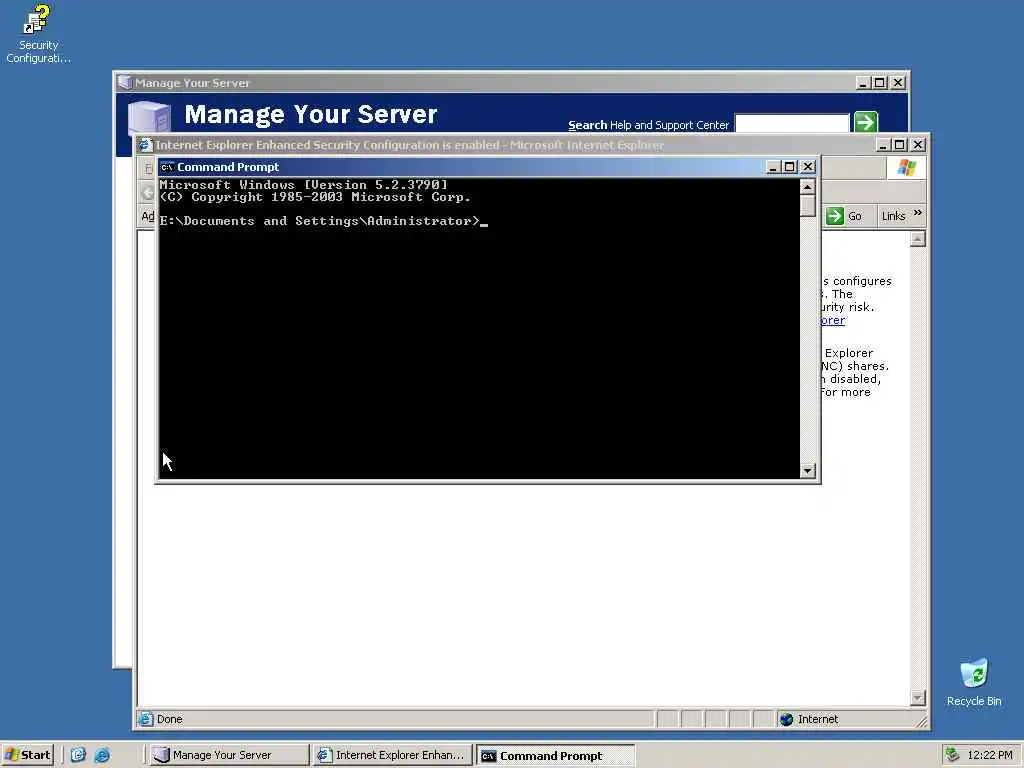Viewport: 1024px width, 768px height.
Task: Click Internet zone icon in status bar
Action: 786,719
